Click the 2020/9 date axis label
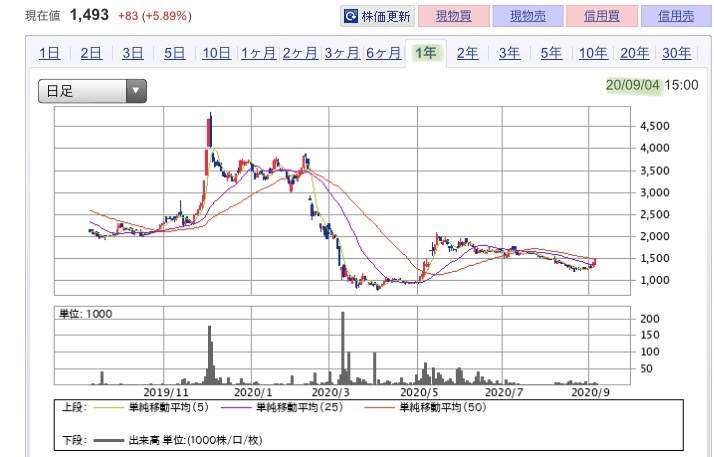The height and width of the screenshot is (457, 714). [591, 392]
